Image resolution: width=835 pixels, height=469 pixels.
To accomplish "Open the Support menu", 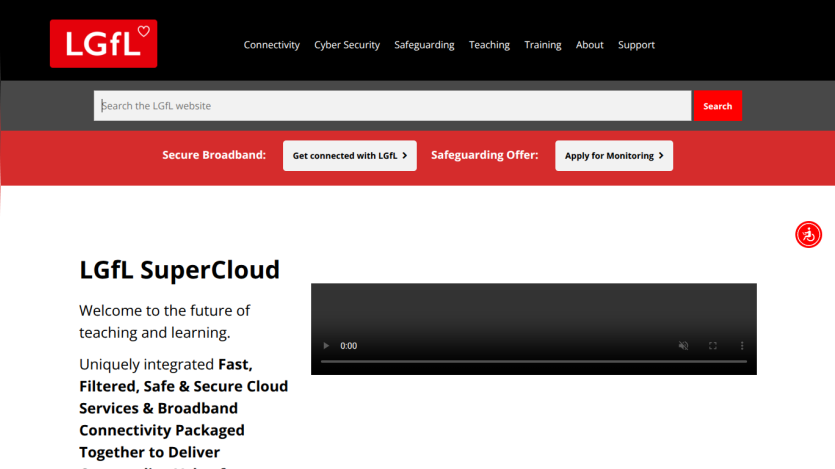I will [x=636, y=45].
